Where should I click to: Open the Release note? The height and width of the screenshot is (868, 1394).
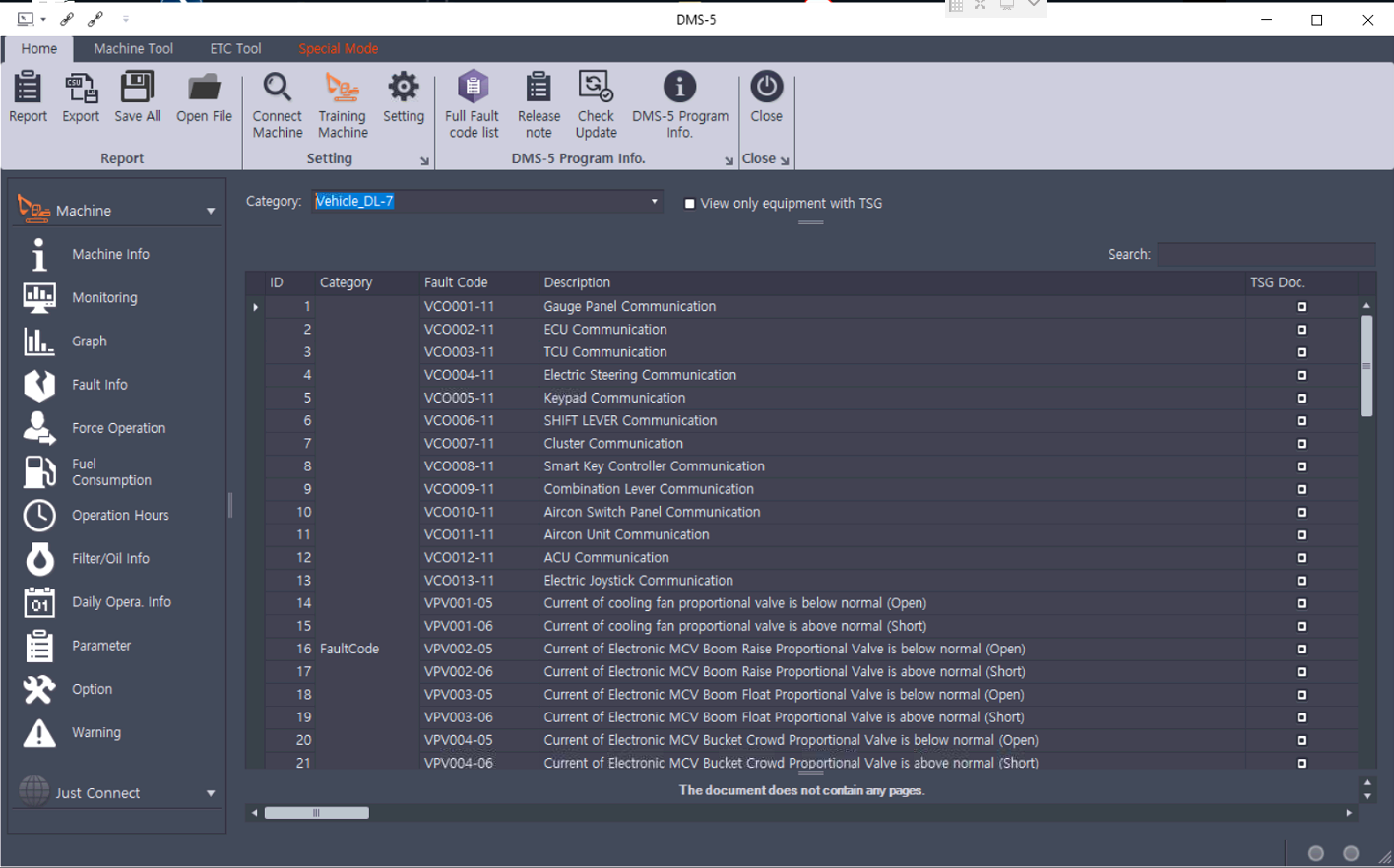[x=539, y=105]
